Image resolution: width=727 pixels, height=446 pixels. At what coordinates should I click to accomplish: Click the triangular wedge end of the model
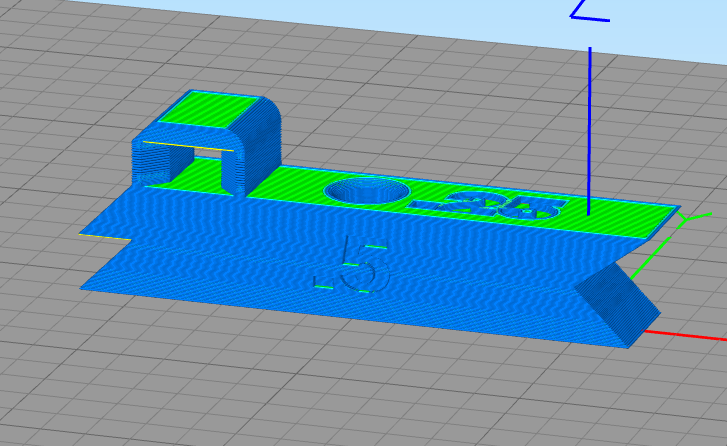[618, 305]
